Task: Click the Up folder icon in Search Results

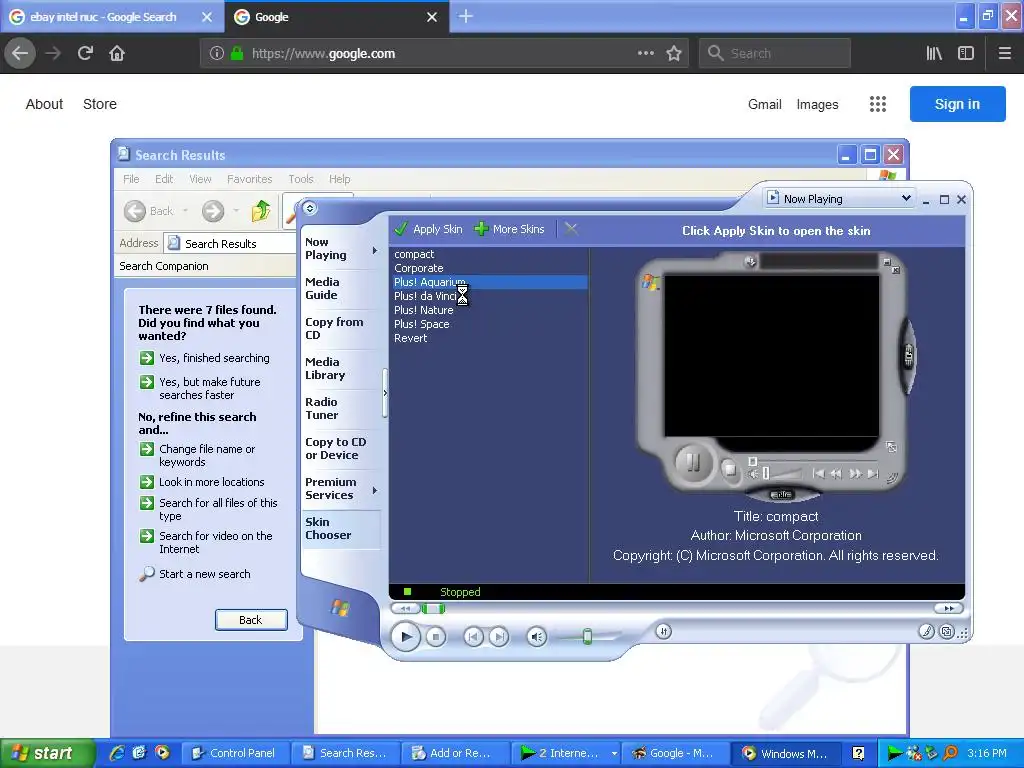Action: point(261,210)
